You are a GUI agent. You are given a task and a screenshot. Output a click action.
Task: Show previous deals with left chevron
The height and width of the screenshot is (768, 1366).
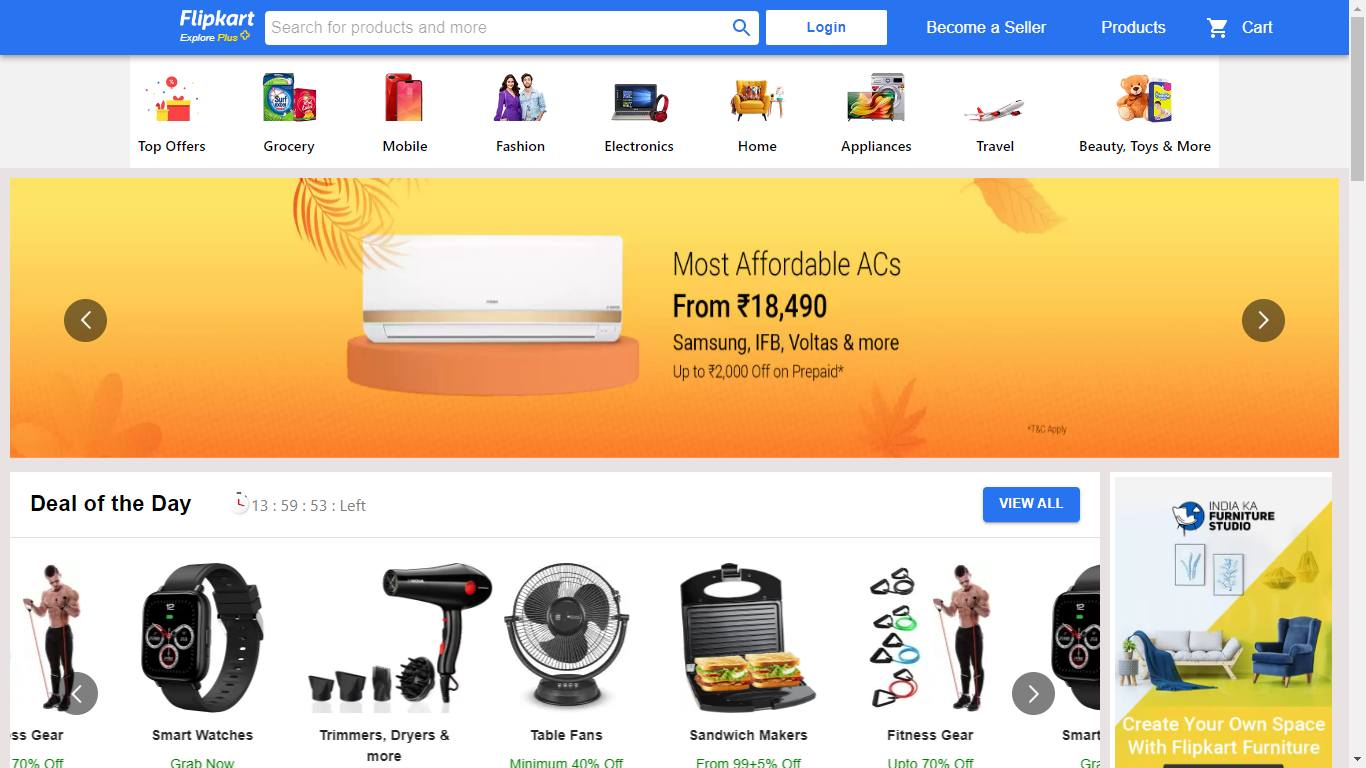point(76,693)
